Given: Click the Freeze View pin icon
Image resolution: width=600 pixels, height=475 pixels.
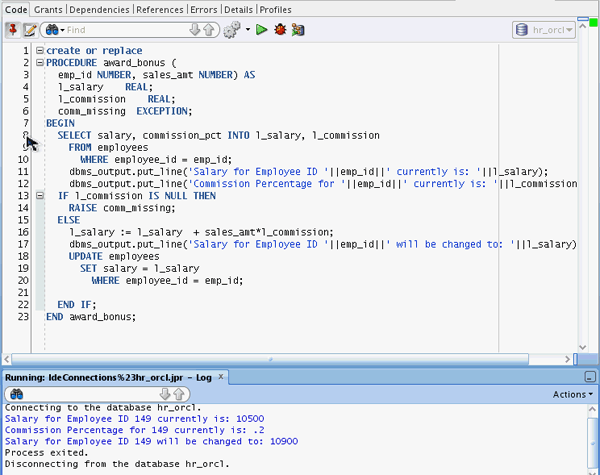Looking at the screenshot, I should tap(13, 30).
